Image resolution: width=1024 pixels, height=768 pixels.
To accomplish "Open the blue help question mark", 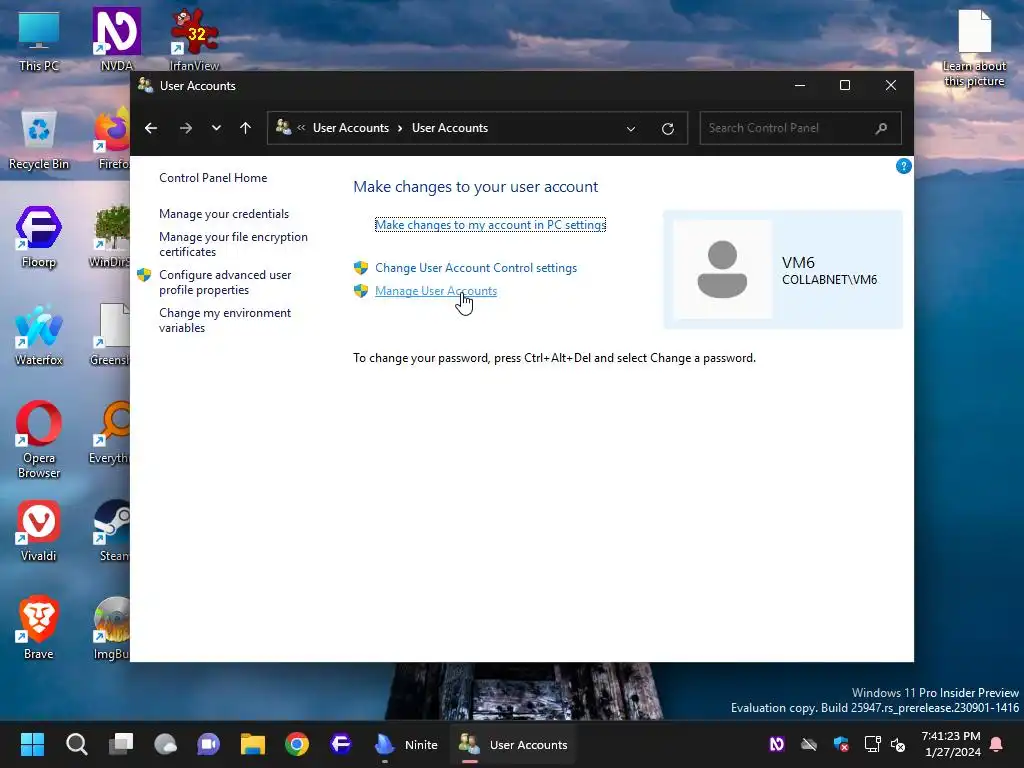I will 903,166.
